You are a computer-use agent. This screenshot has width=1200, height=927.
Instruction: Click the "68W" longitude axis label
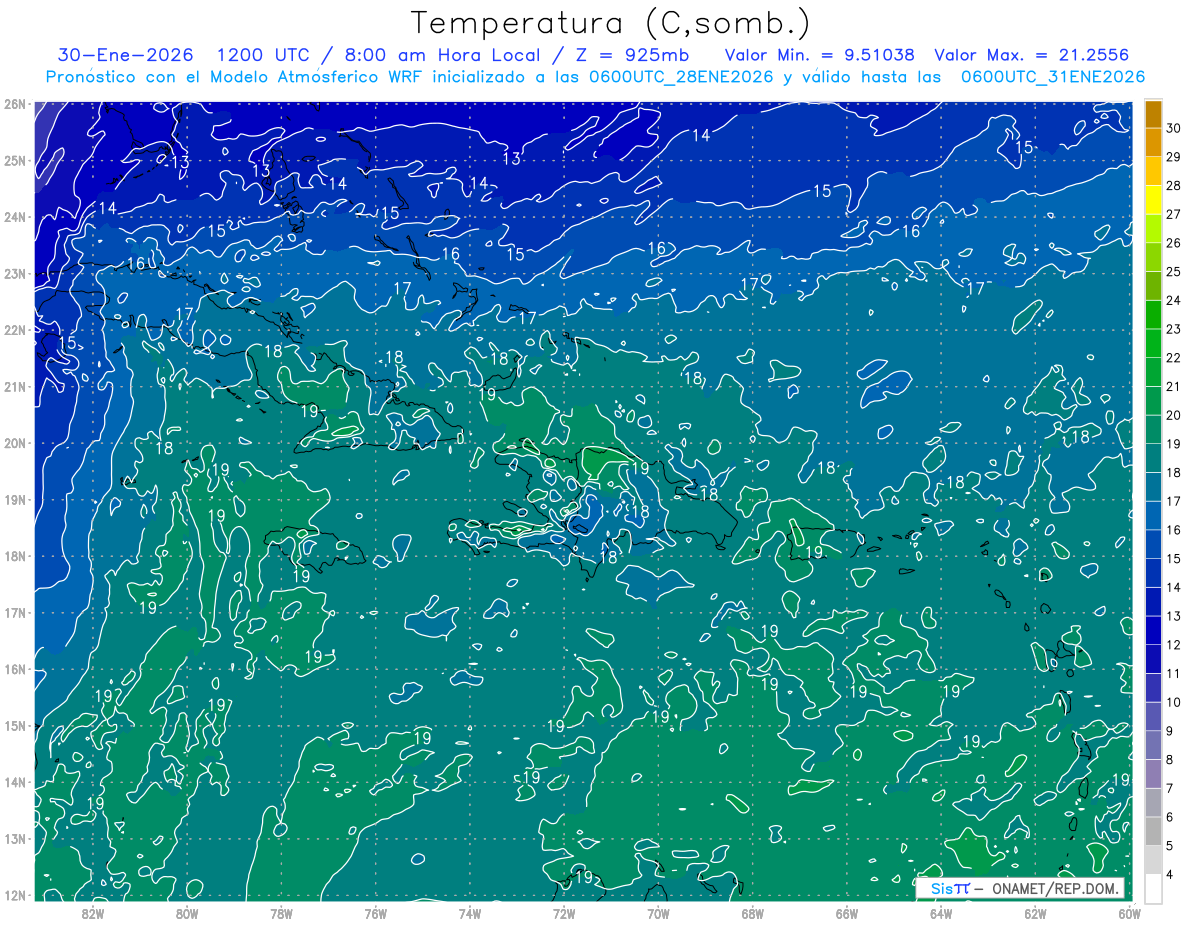(x=753, y=913)
